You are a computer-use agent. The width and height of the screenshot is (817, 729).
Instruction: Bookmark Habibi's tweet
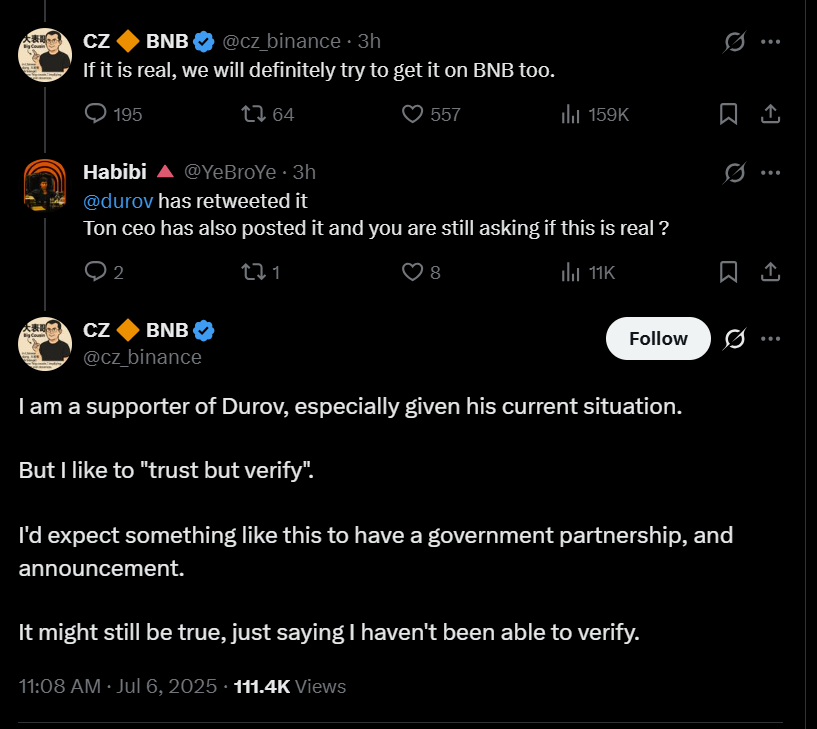point(729,271)
